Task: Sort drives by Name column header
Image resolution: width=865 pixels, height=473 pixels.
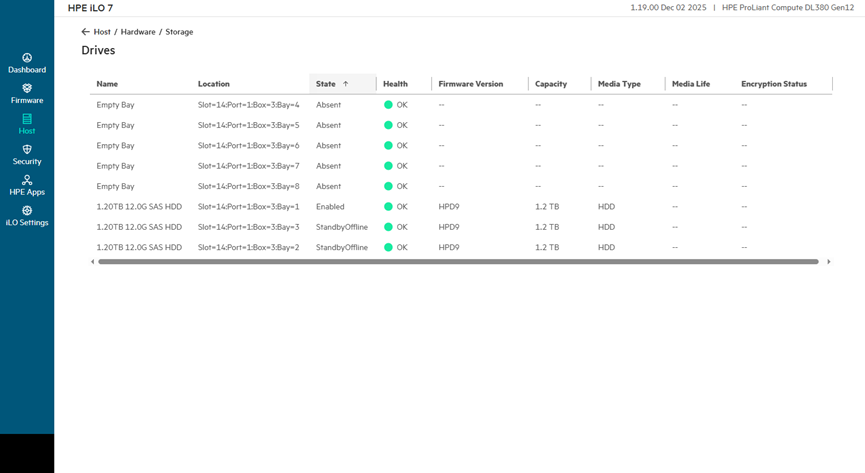Action: point(107,84)
